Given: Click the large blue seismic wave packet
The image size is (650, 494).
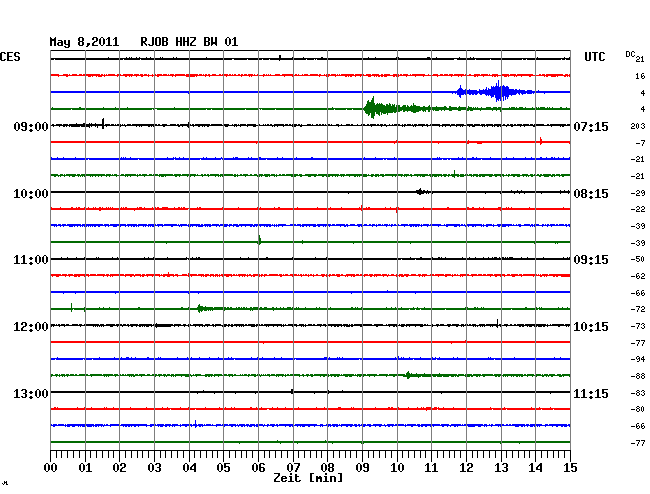Looking at the screenshot, I should [x=497, y=92].
